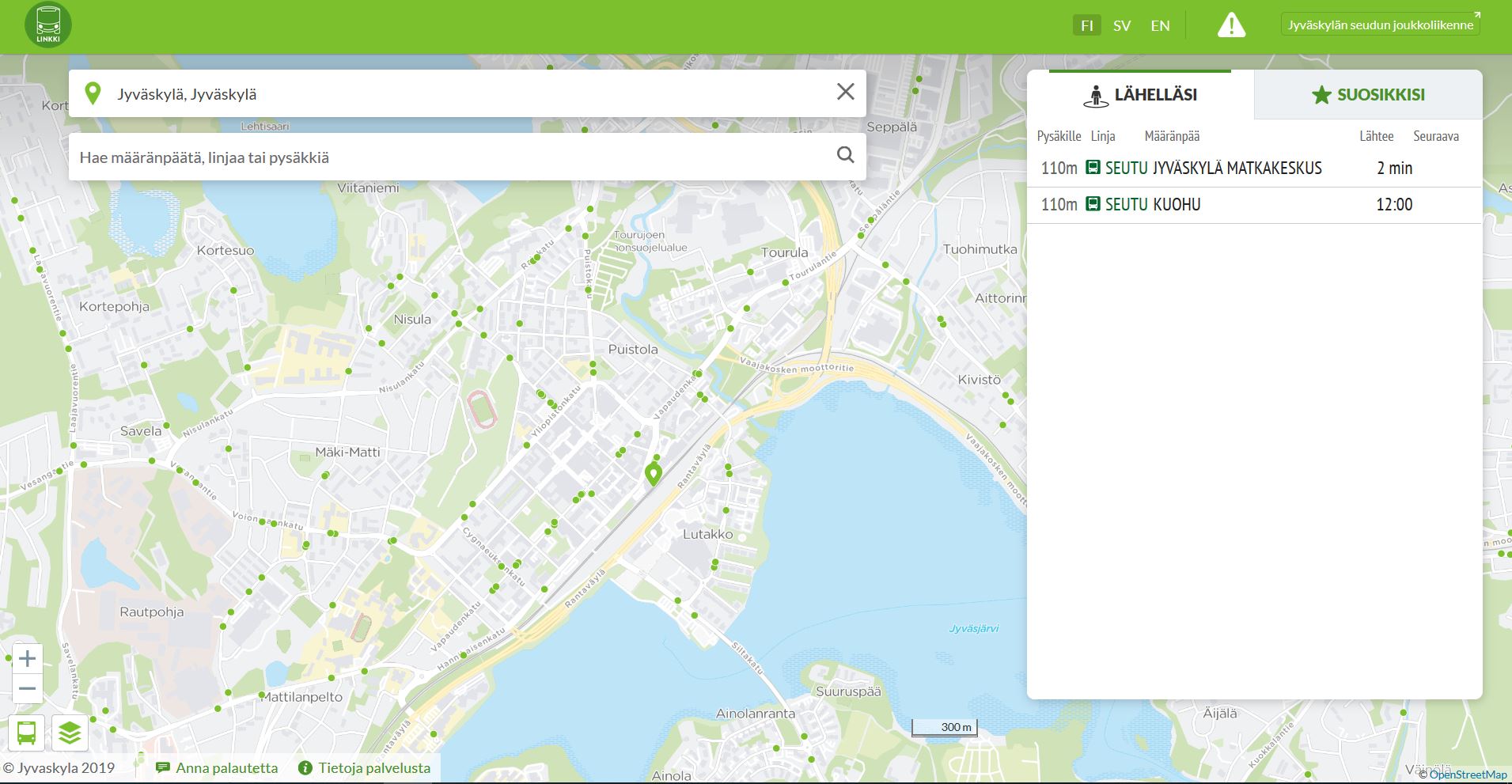
Task: Click the Linkki bus logo
Action: coord(47,25)
